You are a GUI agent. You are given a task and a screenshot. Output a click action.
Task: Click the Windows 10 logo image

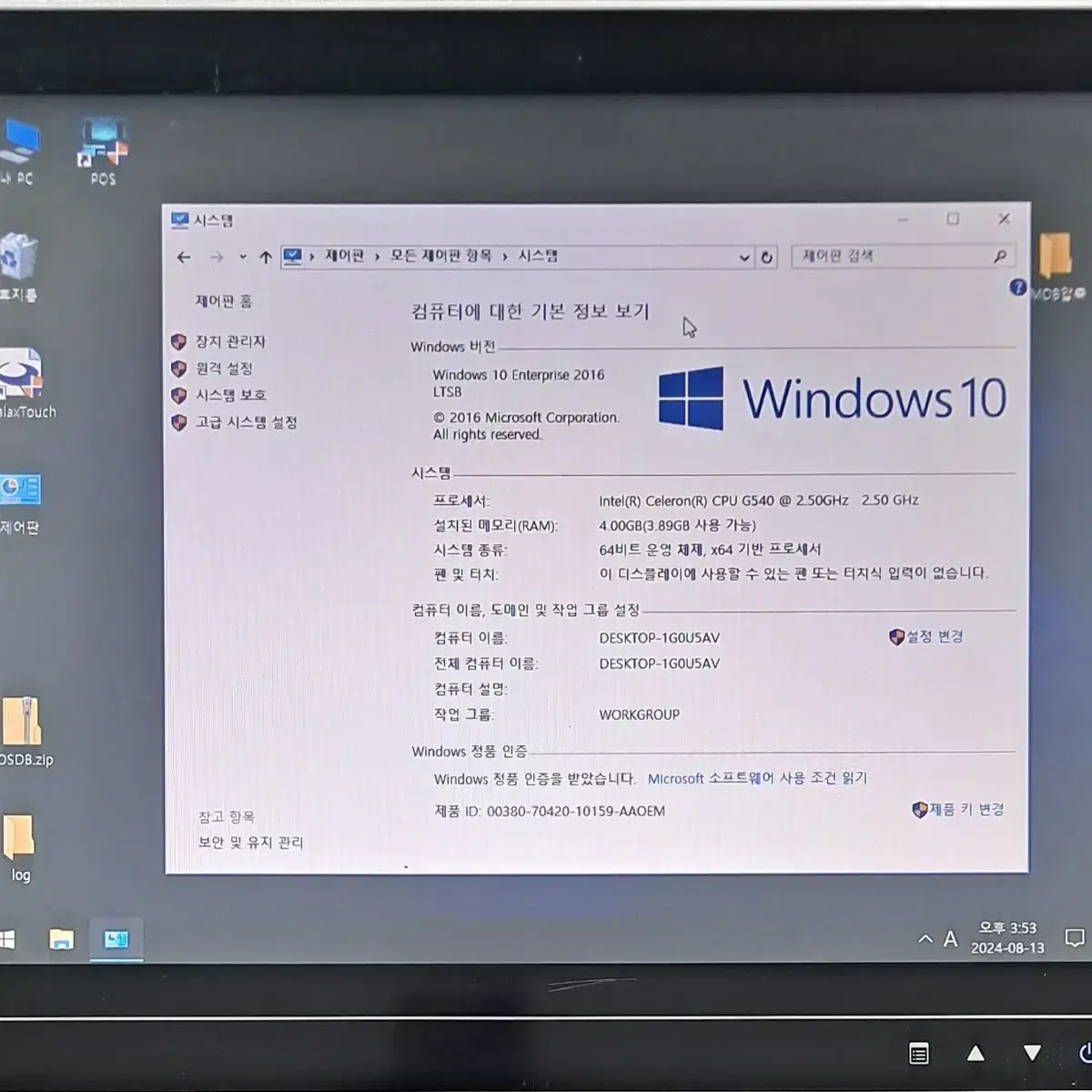pos(832,399)
